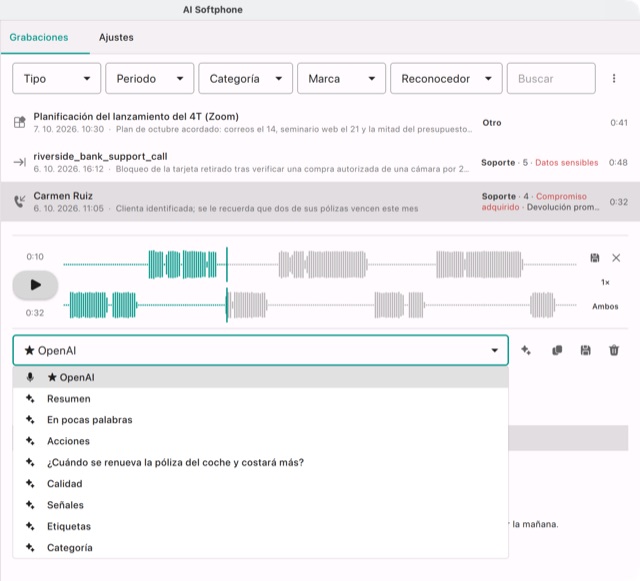Select the Carmen Ruiz recording row
This screenshot has height=581, width=640.
pyautogui.click(x=320, y=202)
